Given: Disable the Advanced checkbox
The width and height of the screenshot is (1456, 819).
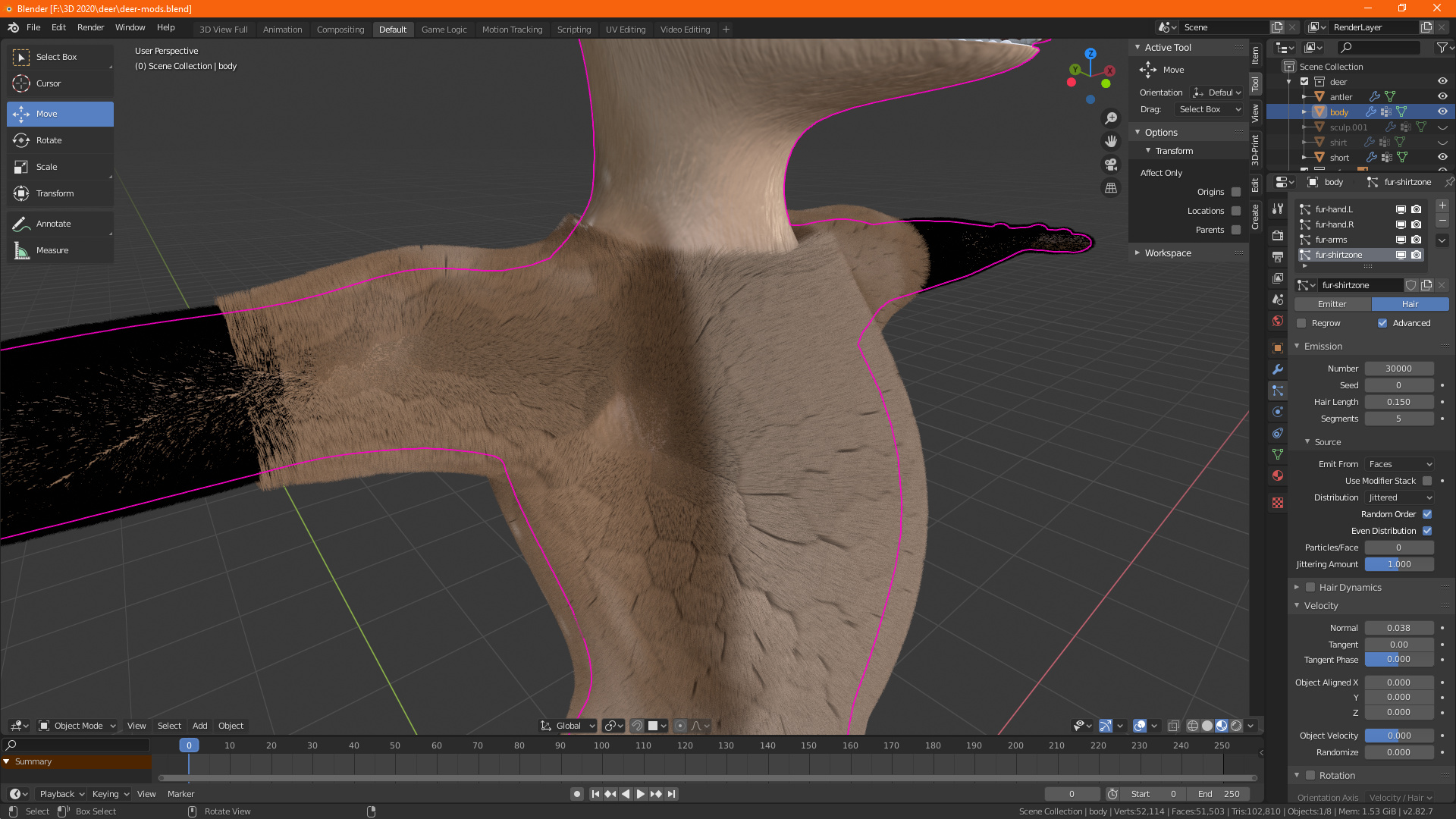Looking at the screenshot, I should (x=1382, y=323).
